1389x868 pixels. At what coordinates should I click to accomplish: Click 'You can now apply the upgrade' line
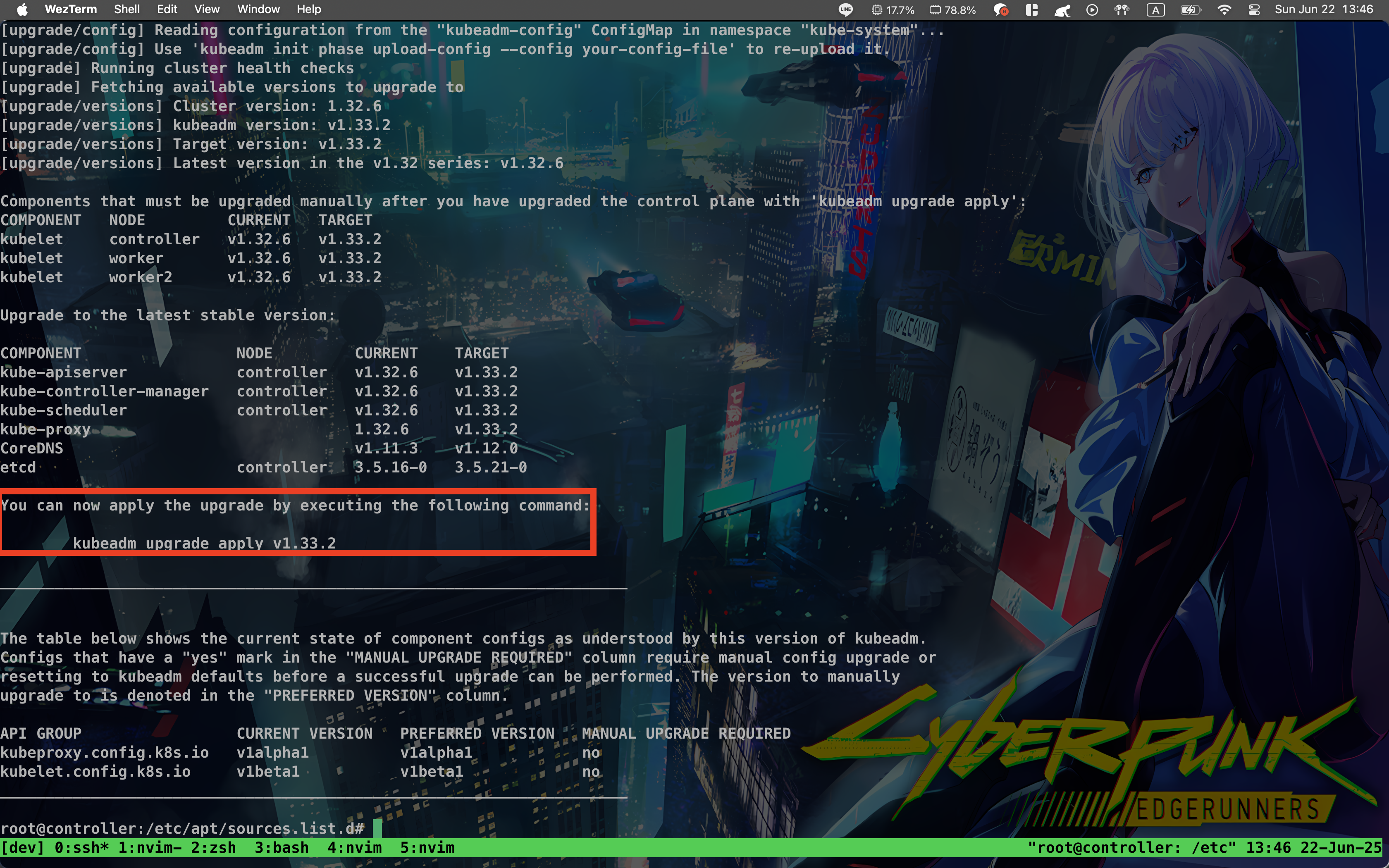(296, 505)
